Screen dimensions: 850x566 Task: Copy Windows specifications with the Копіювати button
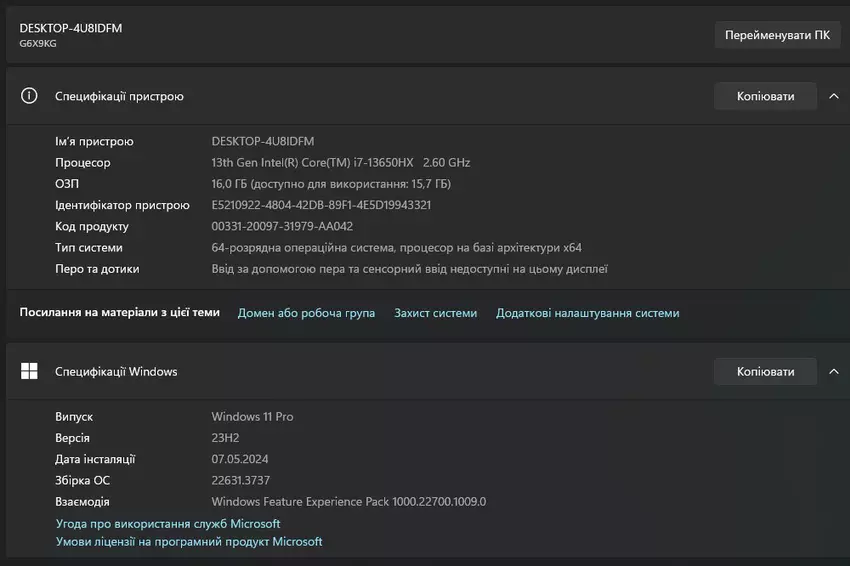[x=765, y=371]
